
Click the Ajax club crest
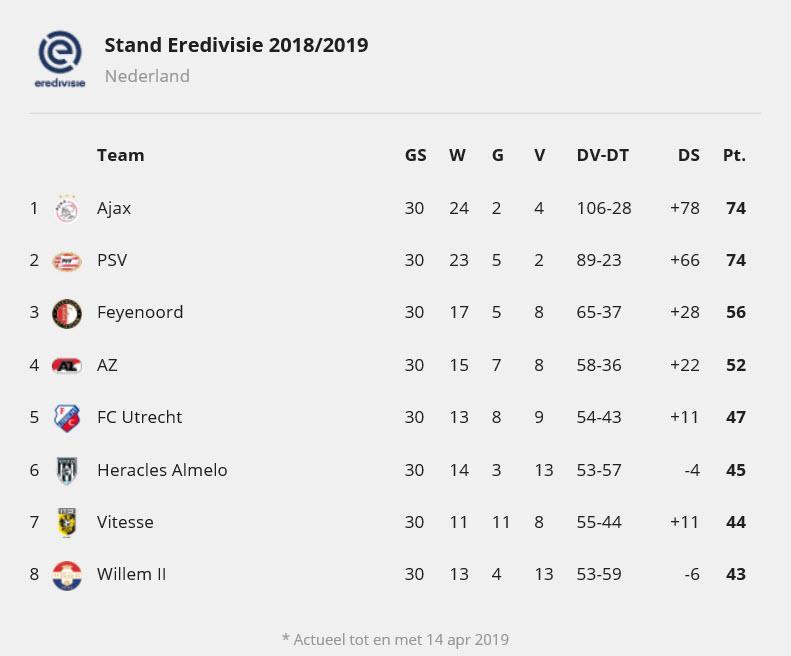[67, 209]
